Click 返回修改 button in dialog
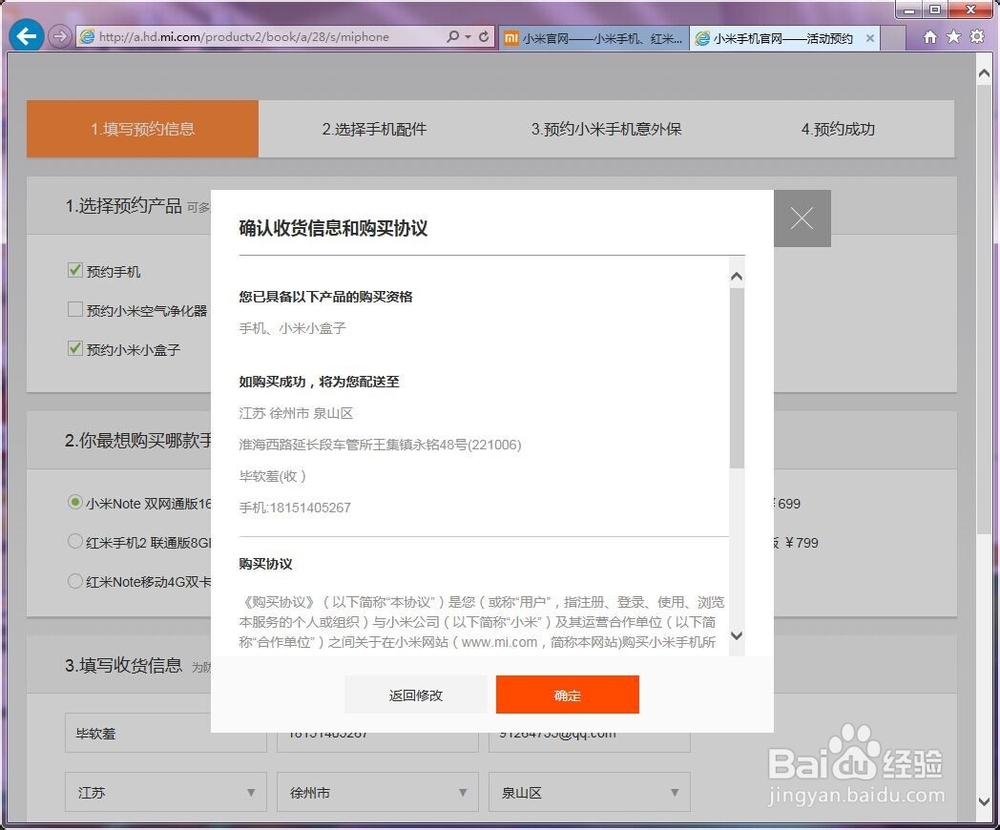 coord(416,695)
